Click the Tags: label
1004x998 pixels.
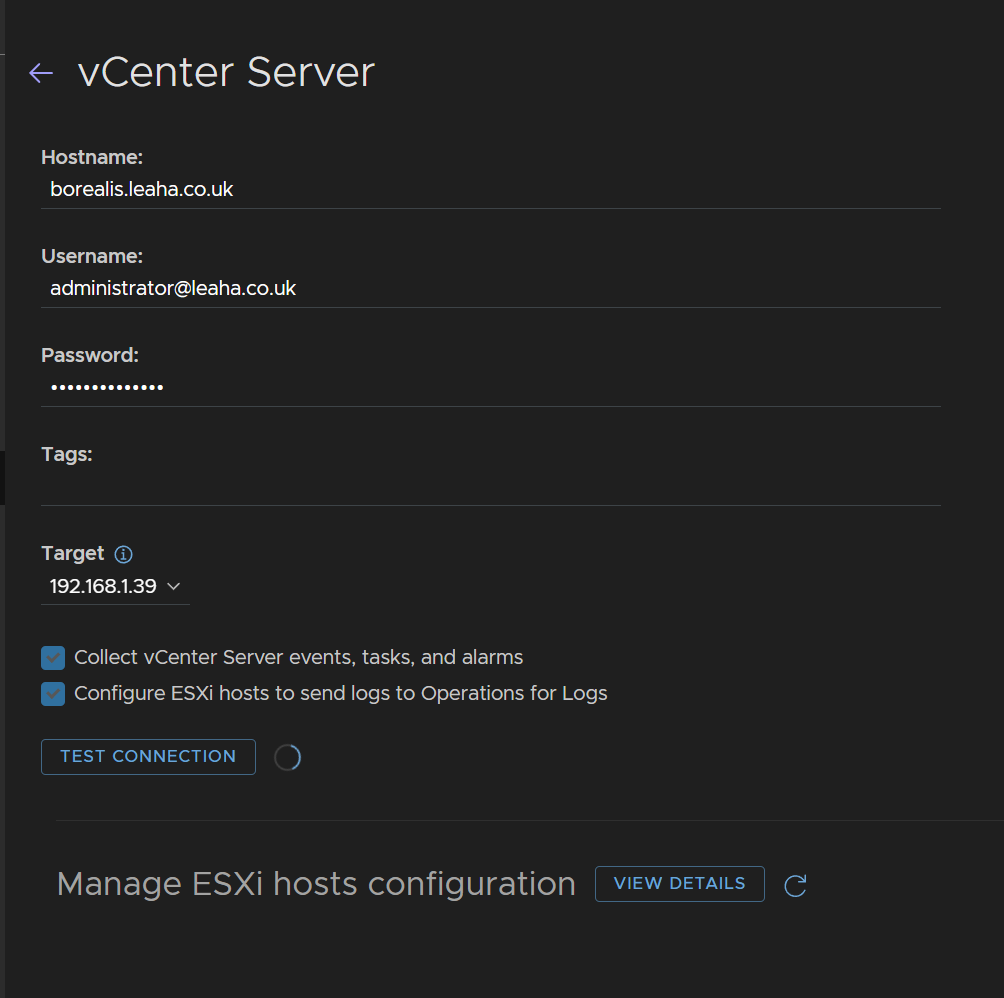(x=67, y=455)
